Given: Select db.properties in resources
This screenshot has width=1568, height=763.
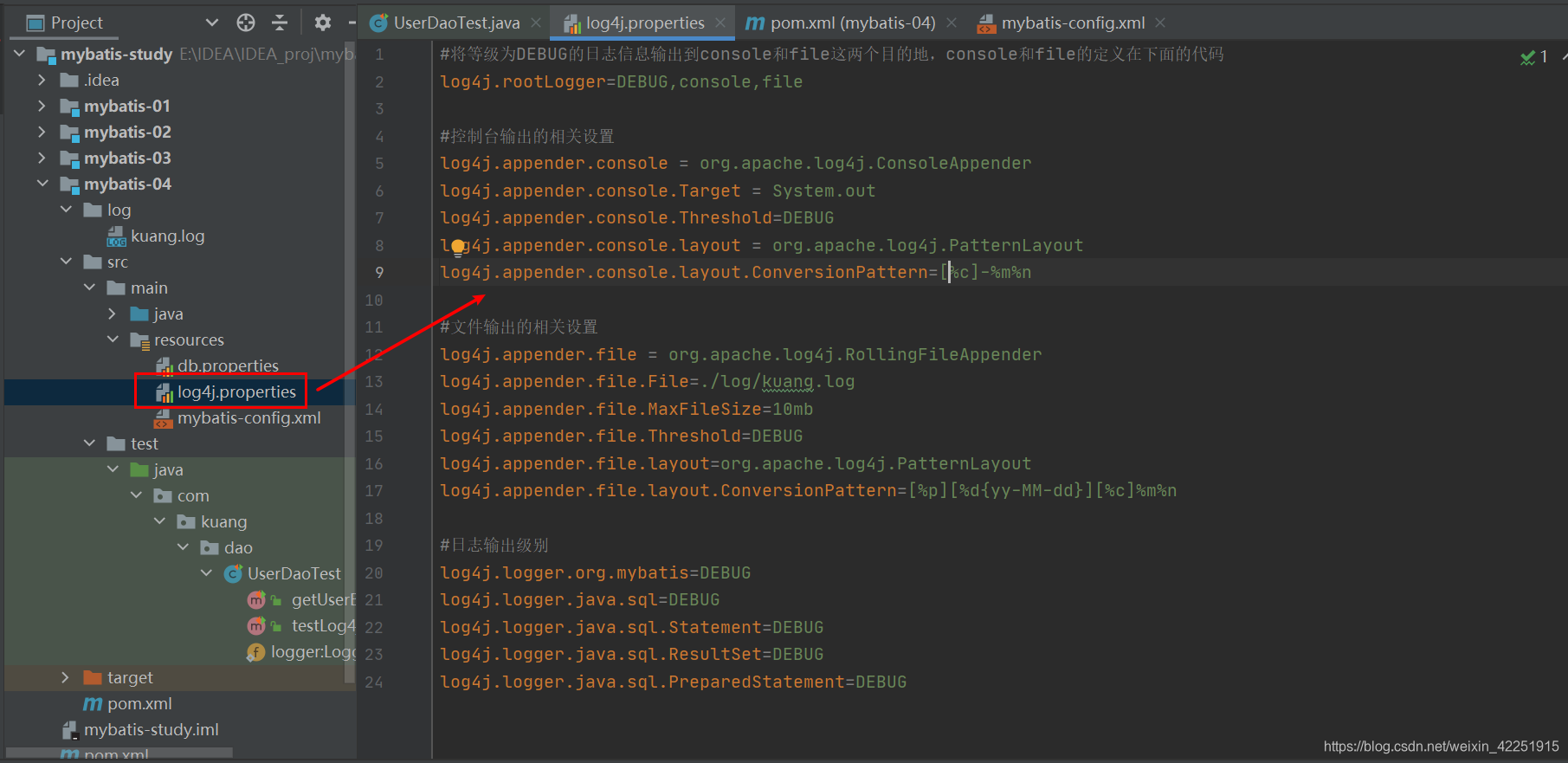Looking at the screenshot, I should [228, 365].
